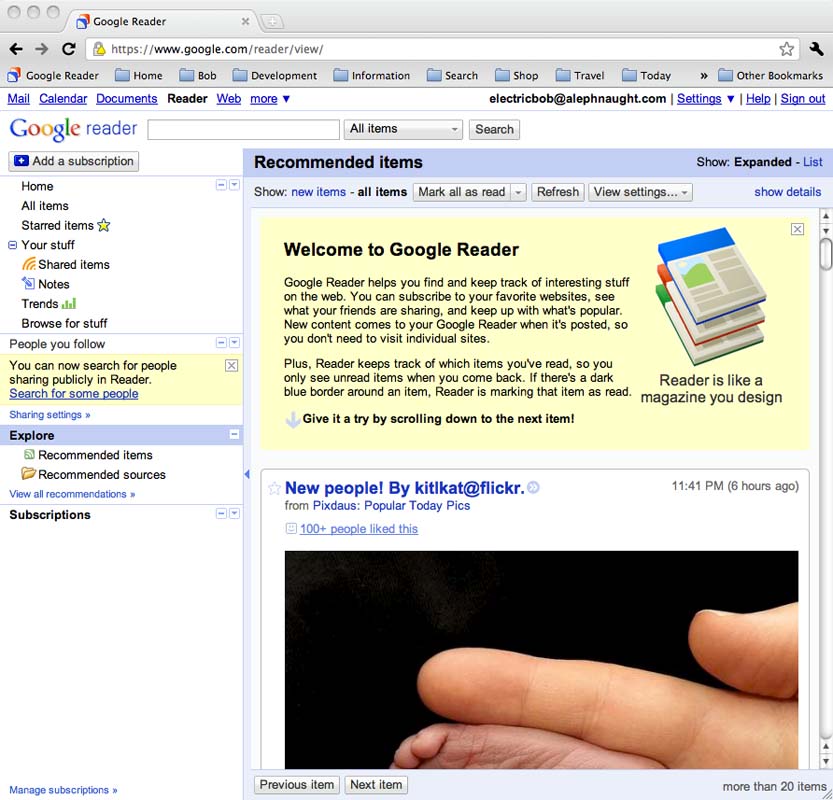Screen dimensions: 833x800
Task: Dismiss the search for people notice
Action: (232, 365)
